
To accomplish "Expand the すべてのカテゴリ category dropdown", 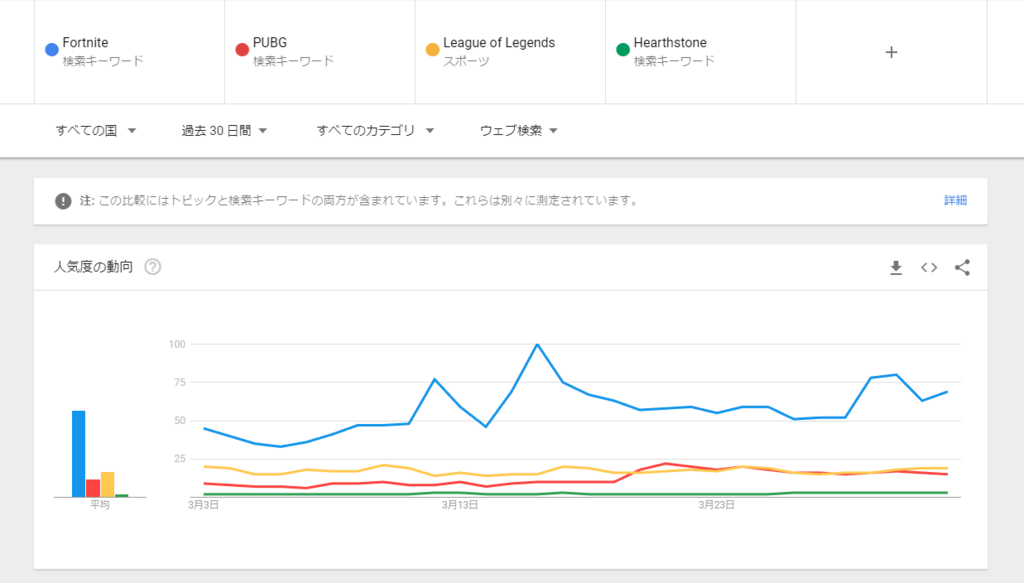I will tap(375, 131).
